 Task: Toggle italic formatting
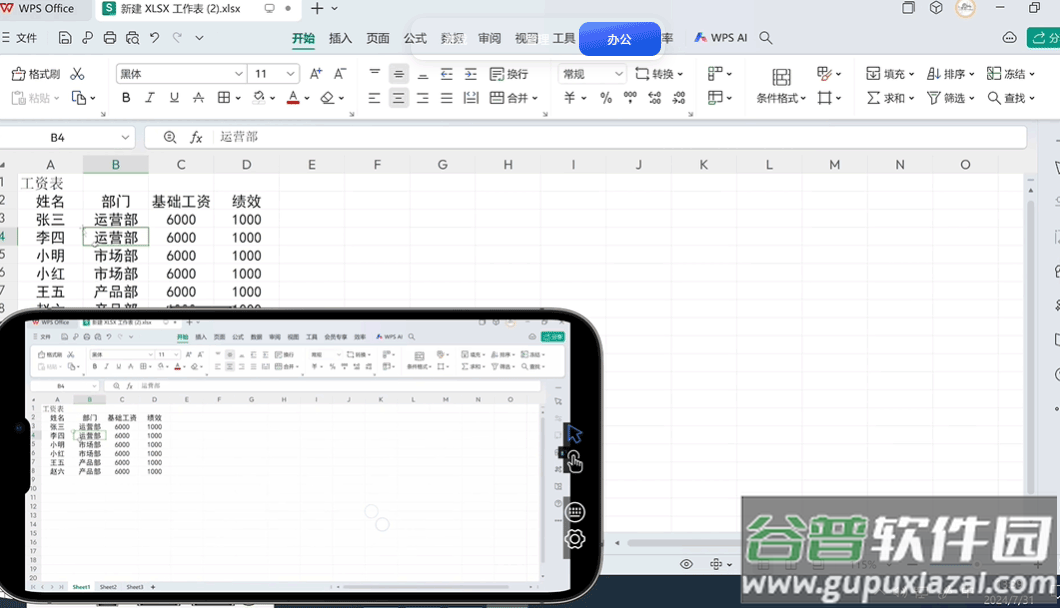point(148,98)
